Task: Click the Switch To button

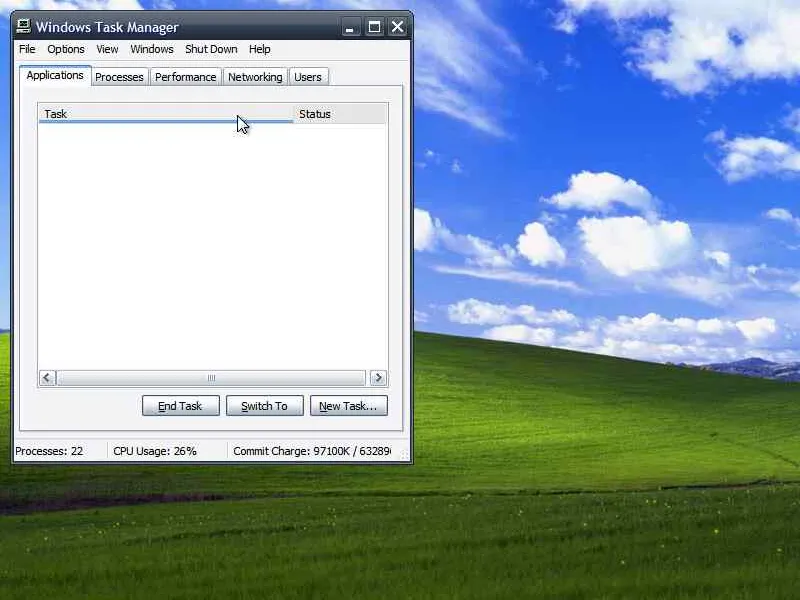Action: click(x=265, y=406)
